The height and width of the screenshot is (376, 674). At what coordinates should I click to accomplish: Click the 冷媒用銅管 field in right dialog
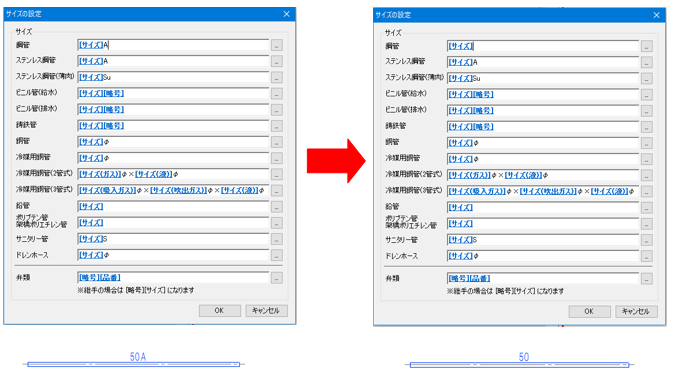[x=543, y=159]
